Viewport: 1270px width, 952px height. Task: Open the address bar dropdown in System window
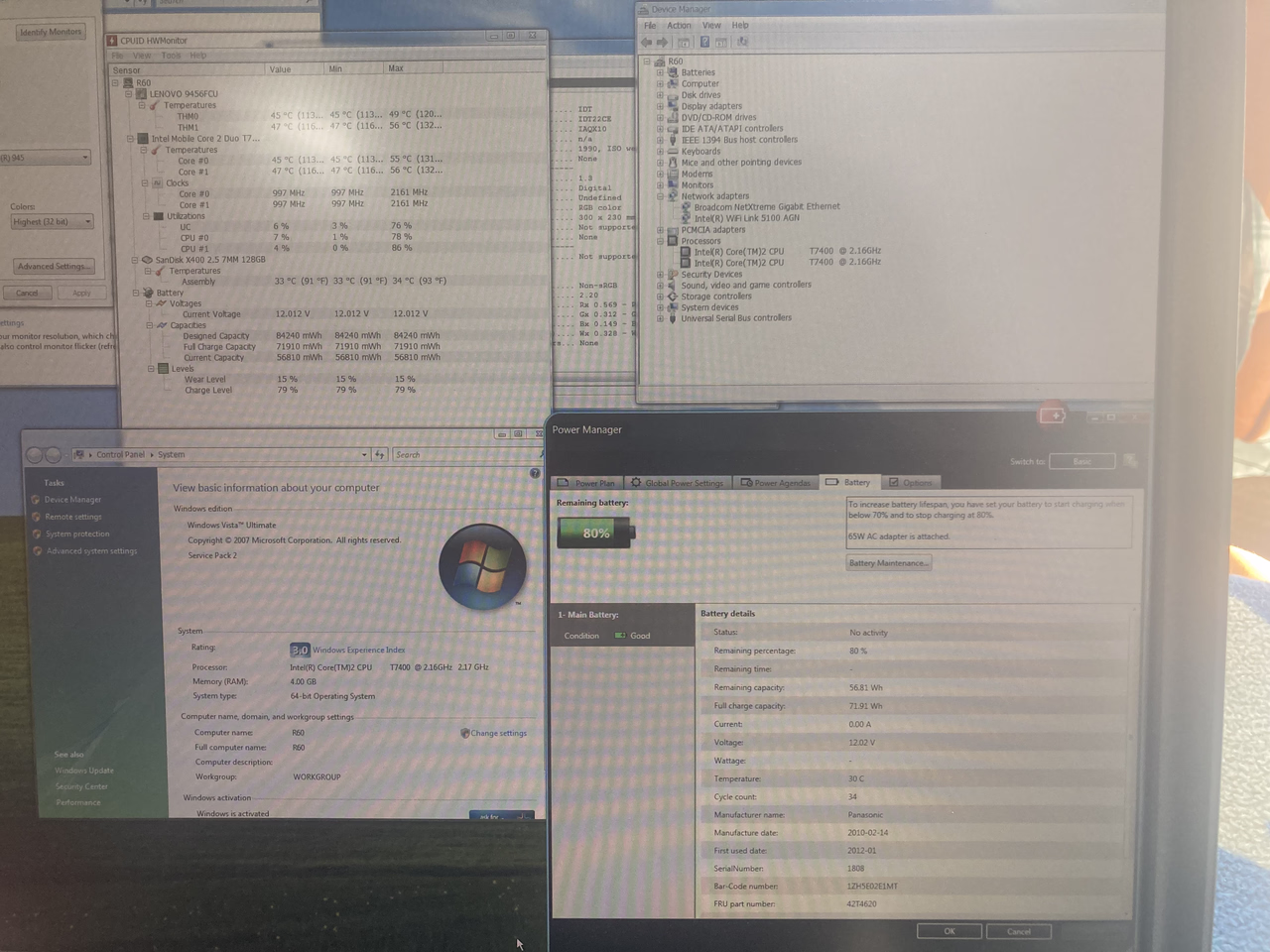(x=363, y=454)
